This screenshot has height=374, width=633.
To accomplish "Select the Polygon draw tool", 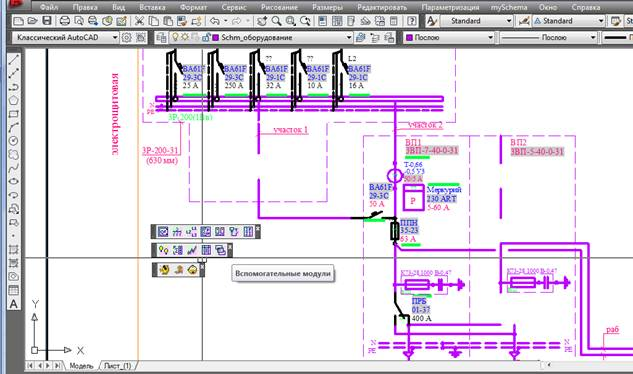I will (x=14, y=101).
